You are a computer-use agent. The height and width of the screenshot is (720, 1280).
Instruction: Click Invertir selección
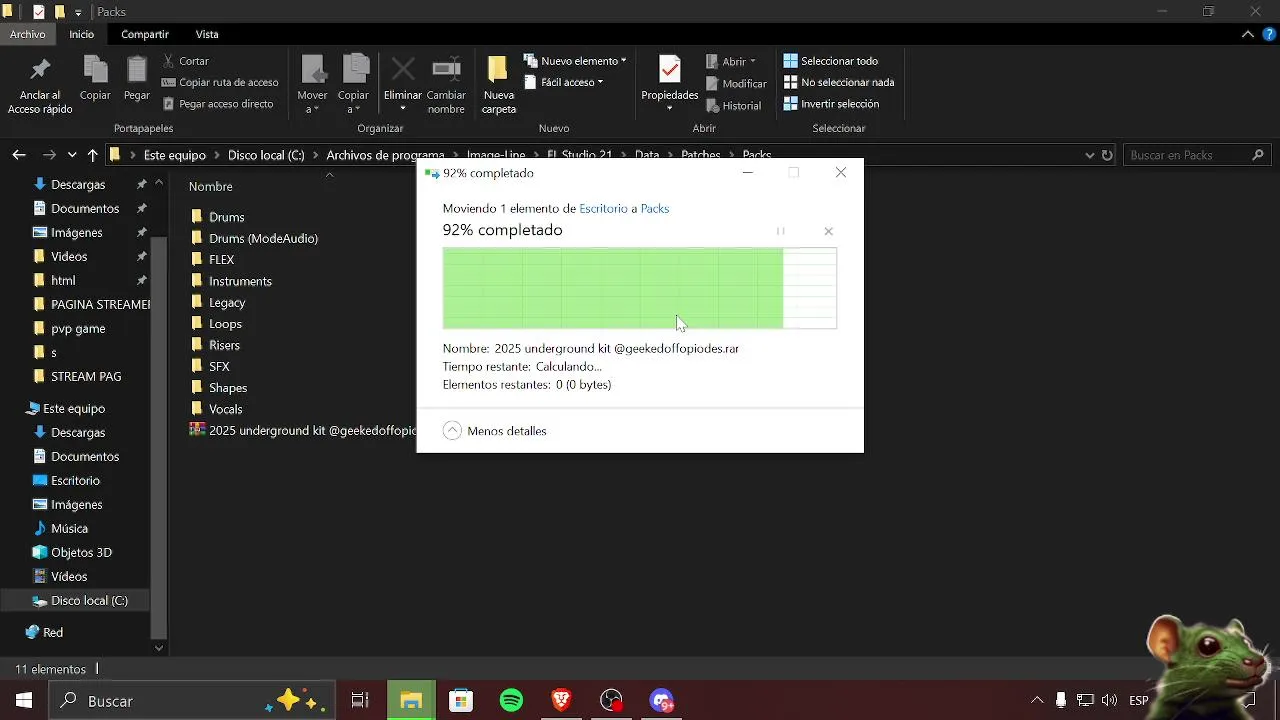click(831, 103)
